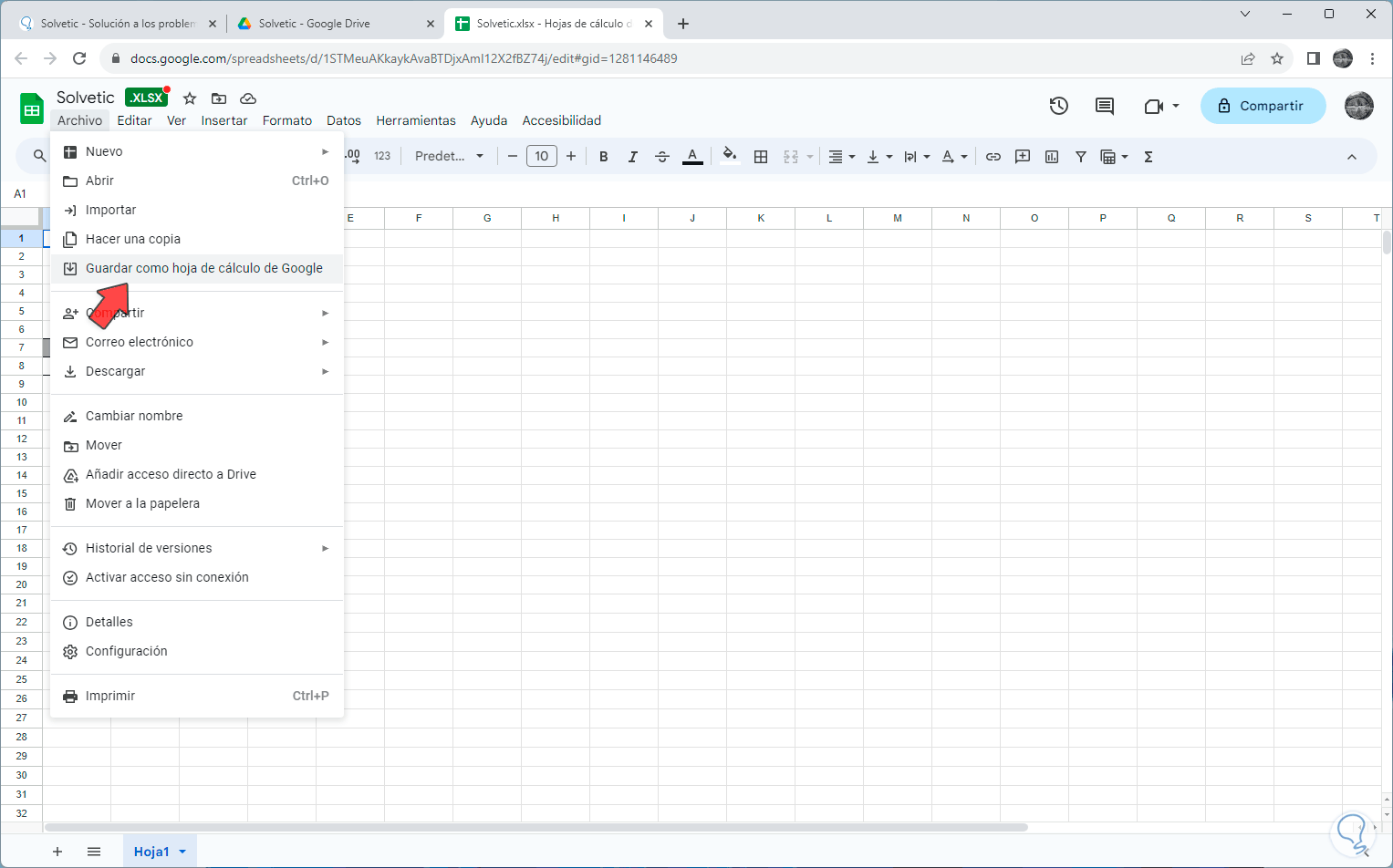Open version history clock icon
The width and height of the screenshot is (1393, 868).
pos(1058,106)
